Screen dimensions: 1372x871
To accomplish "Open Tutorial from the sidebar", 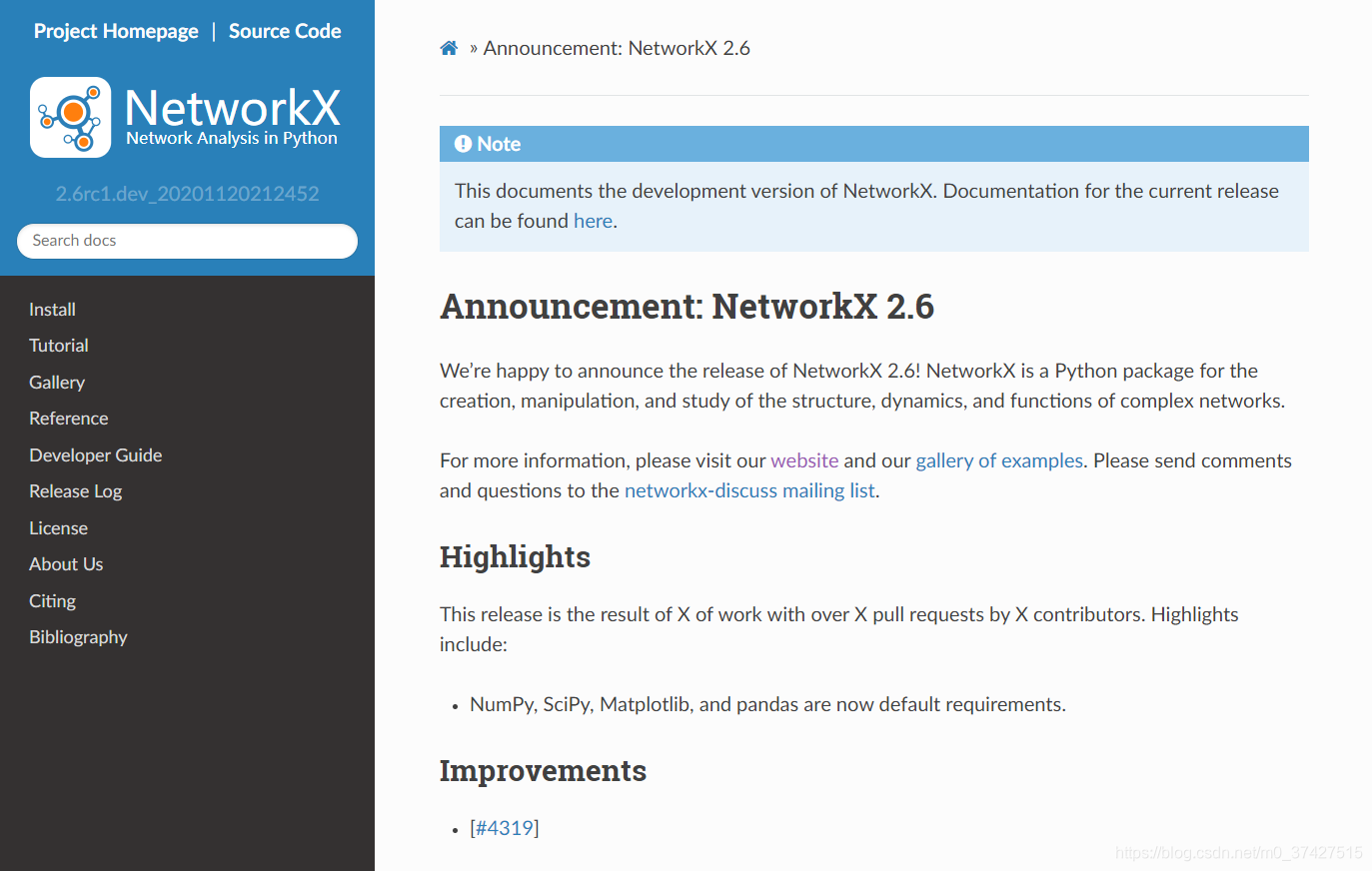I will (x=59, y=346).
